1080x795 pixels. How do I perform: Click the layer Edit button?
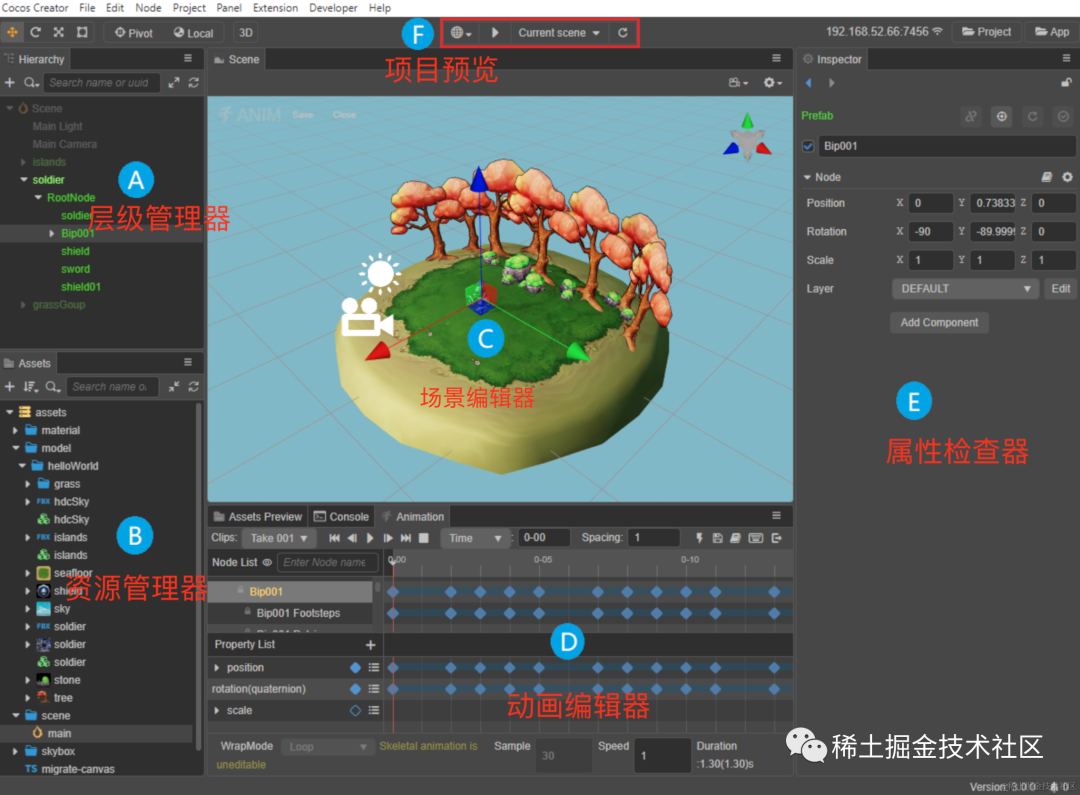coord(1060,289)
